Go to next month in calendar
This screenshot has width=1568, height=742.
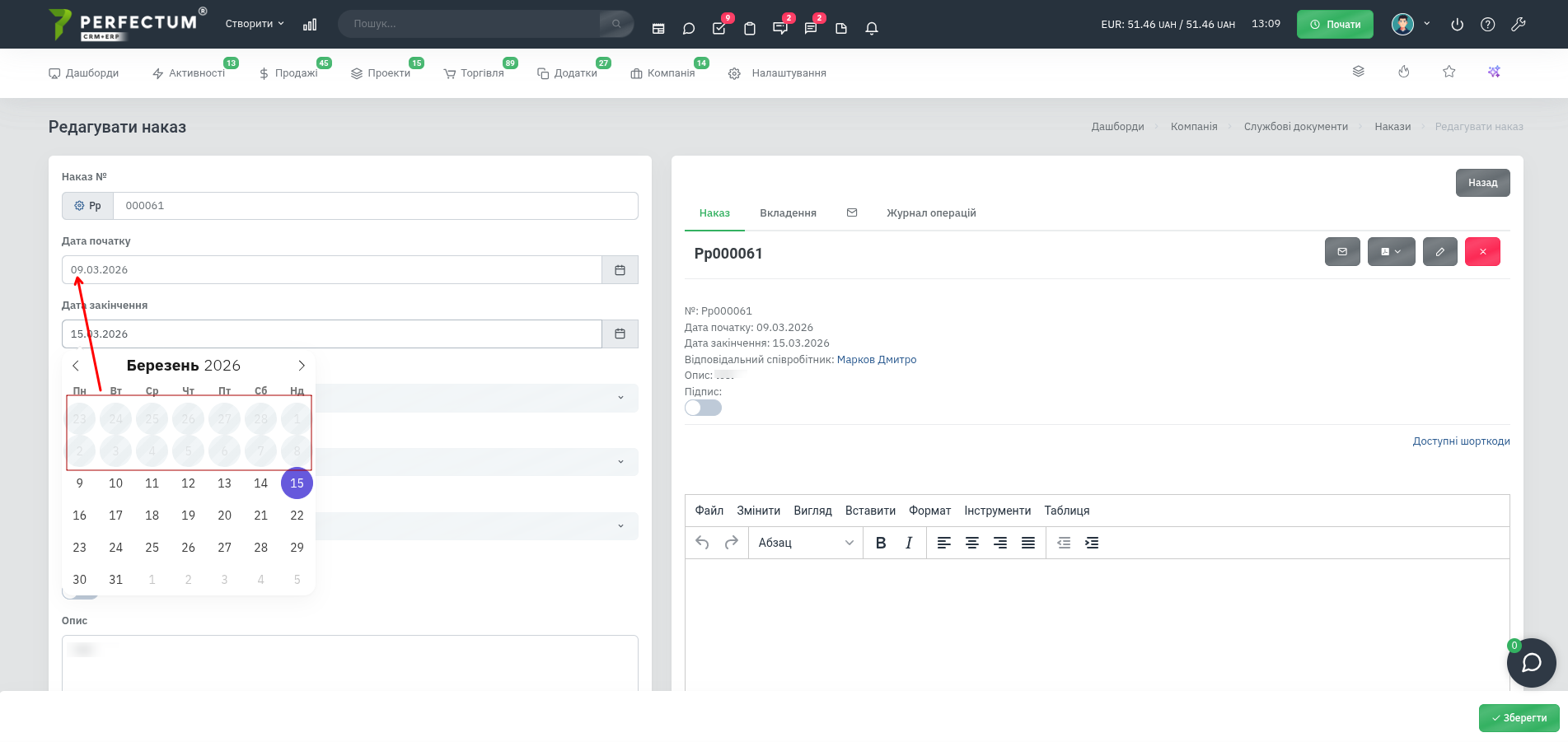[x=302, y=366]
